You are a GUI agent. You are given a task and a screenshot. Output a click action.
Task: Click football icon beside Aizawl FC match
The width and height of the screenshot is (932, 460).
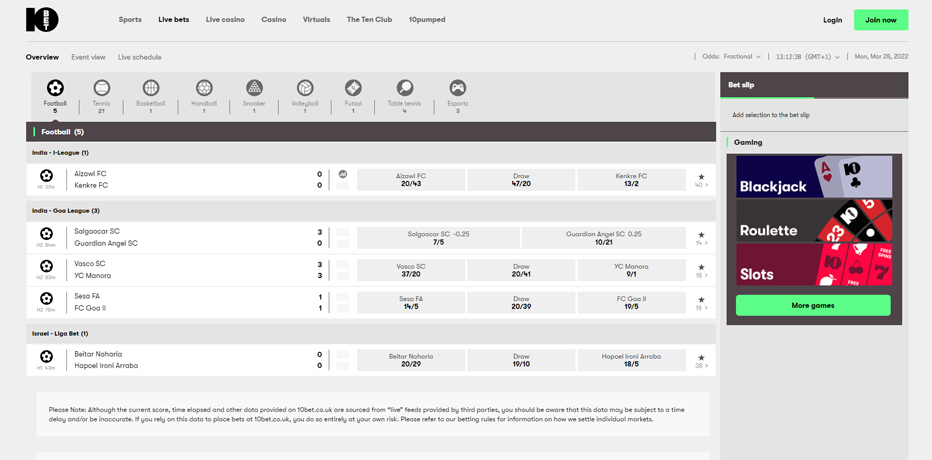click(x=46, y=176)
